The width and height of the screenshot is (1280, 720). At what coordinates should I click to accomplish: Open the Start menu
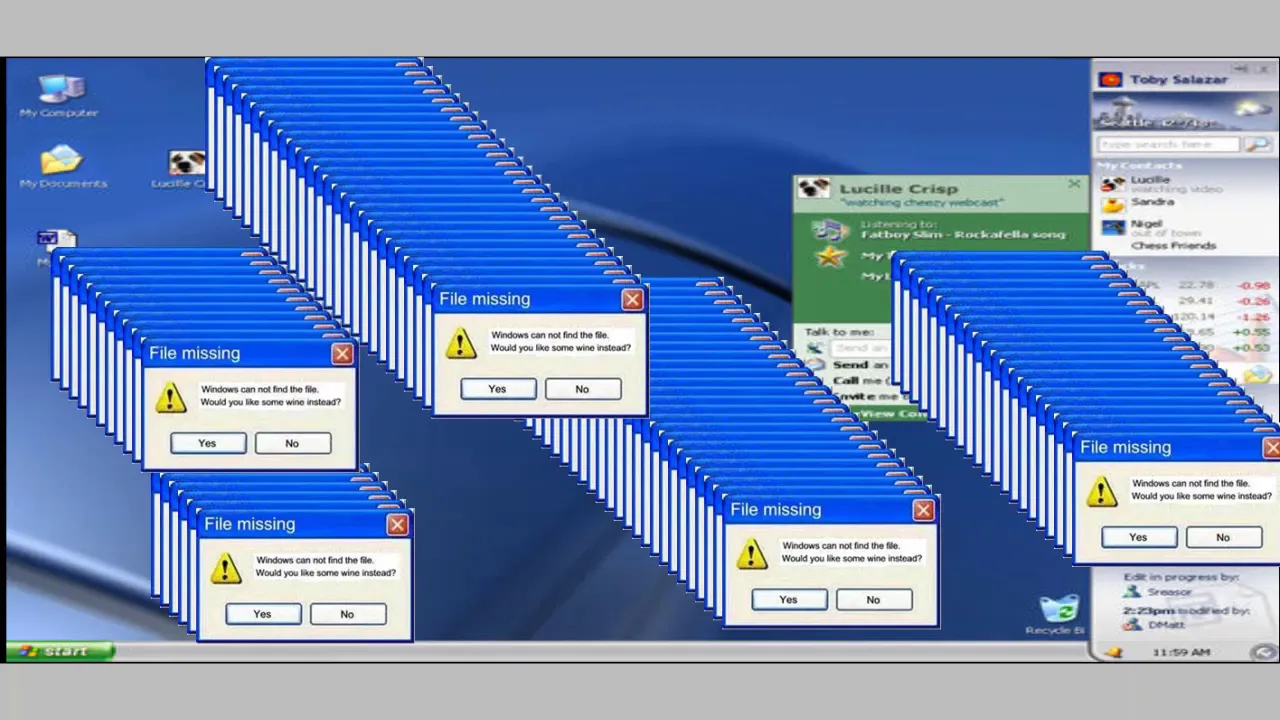(60, 652)
